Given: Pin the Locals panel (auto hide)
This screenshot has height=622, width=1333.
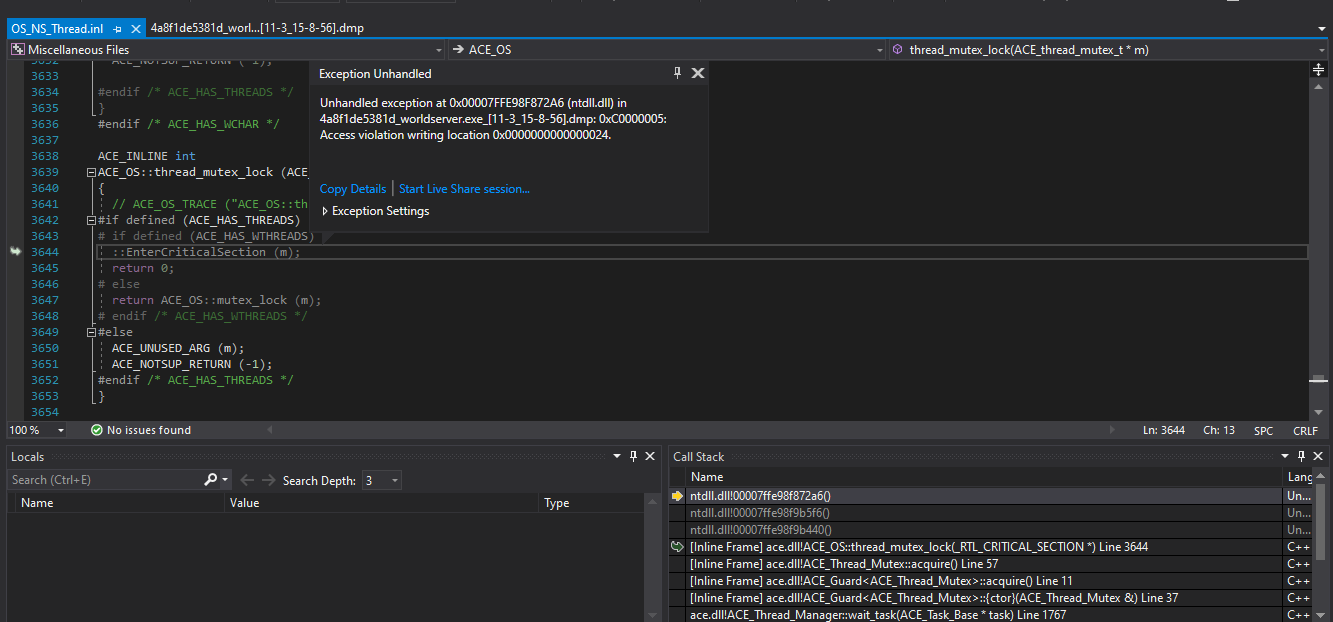Looking at the screenshot, I should [x=633, y=456].
